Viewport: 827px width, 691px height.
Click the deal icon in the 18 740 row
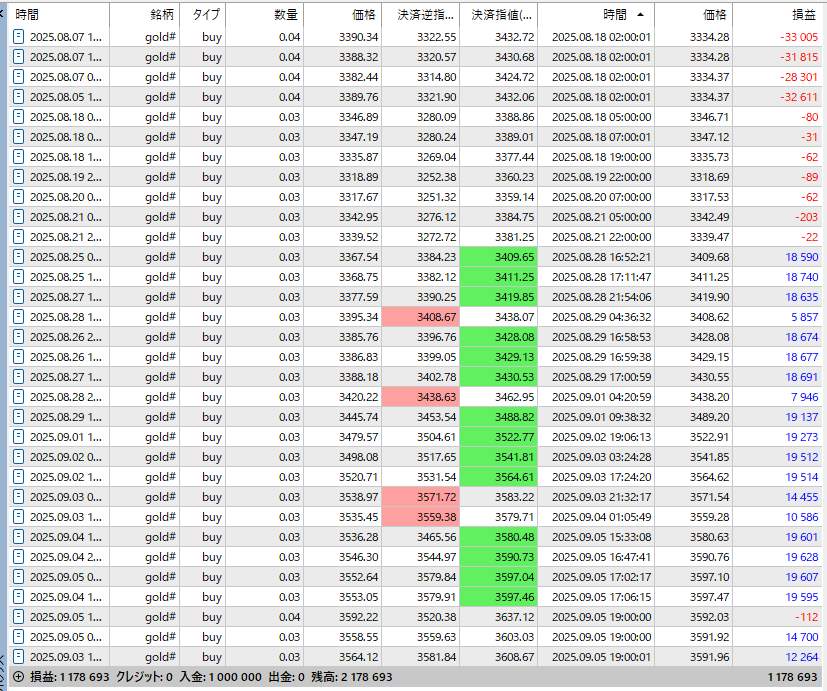click(x=18, y=277)
